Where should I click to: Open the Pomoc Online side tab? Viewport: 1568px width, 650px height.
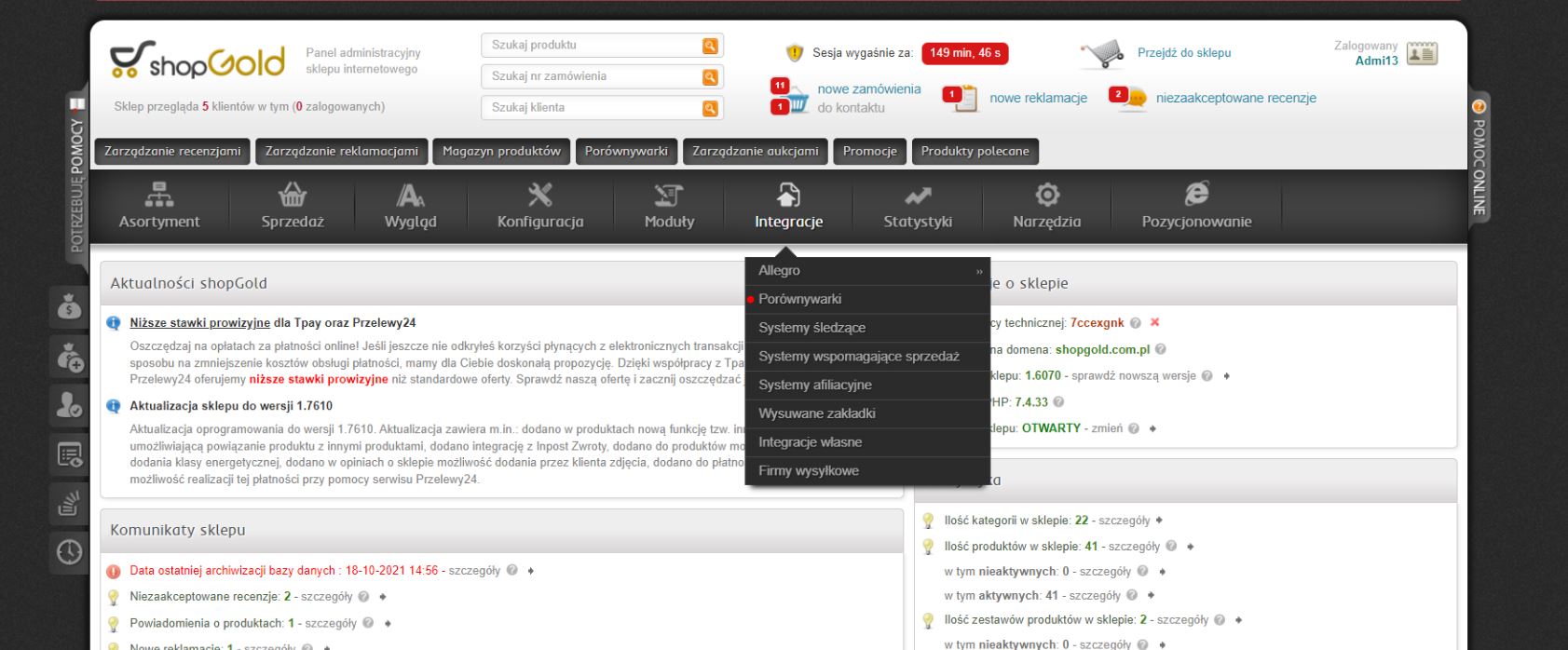pyautogui.click(x=1478, y=154)
